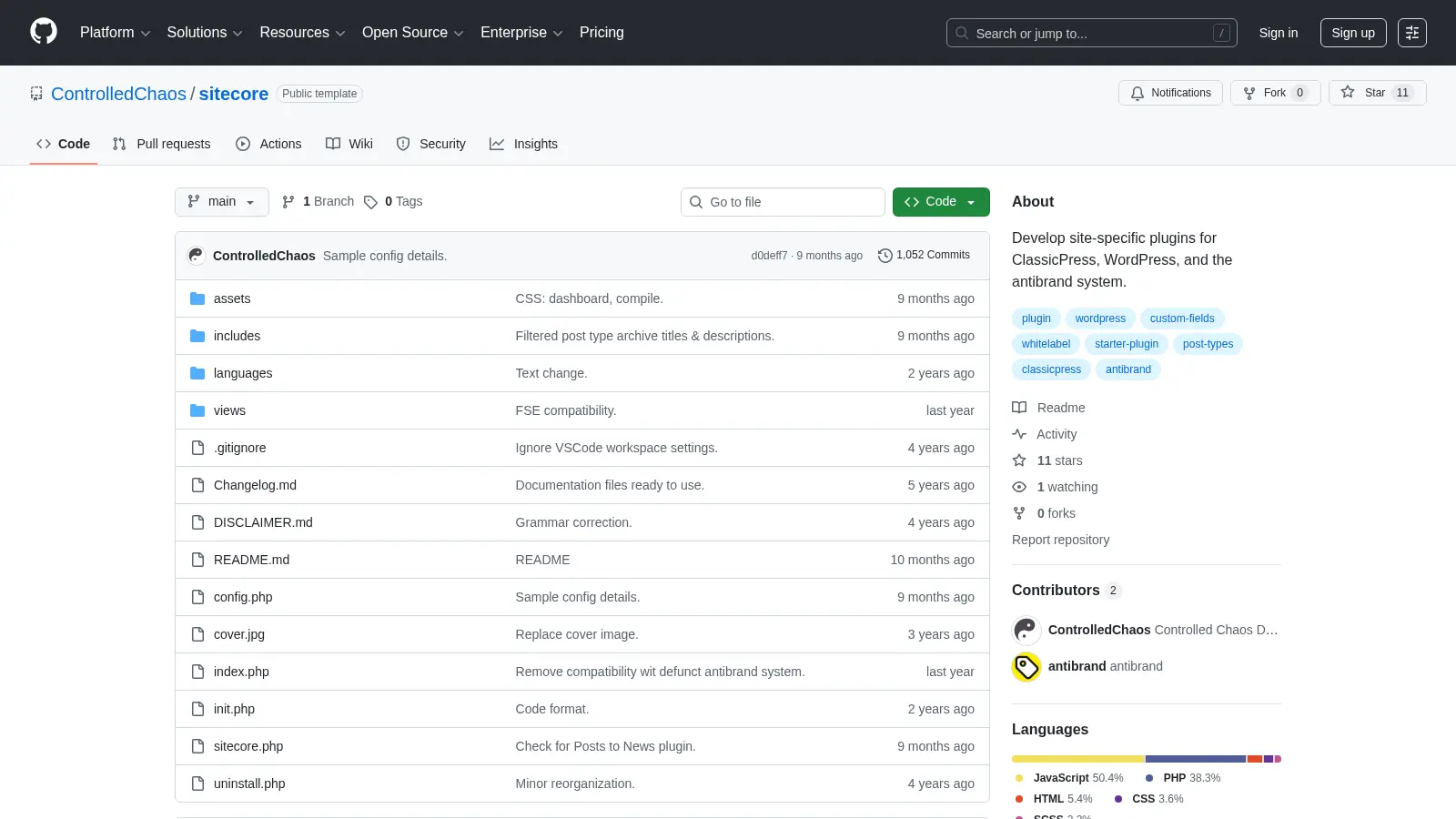
Task: Click the commit history clock icon
Action: point(885,256)
